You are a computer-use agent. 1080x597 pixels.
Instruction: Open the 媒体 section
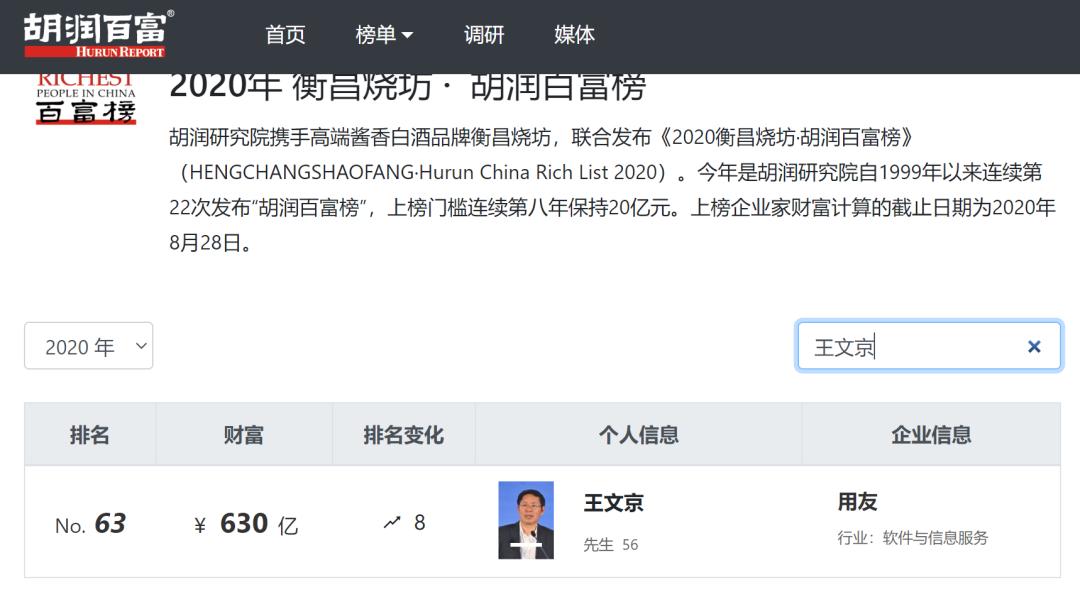pyautogui.click(x=573, y=35)
